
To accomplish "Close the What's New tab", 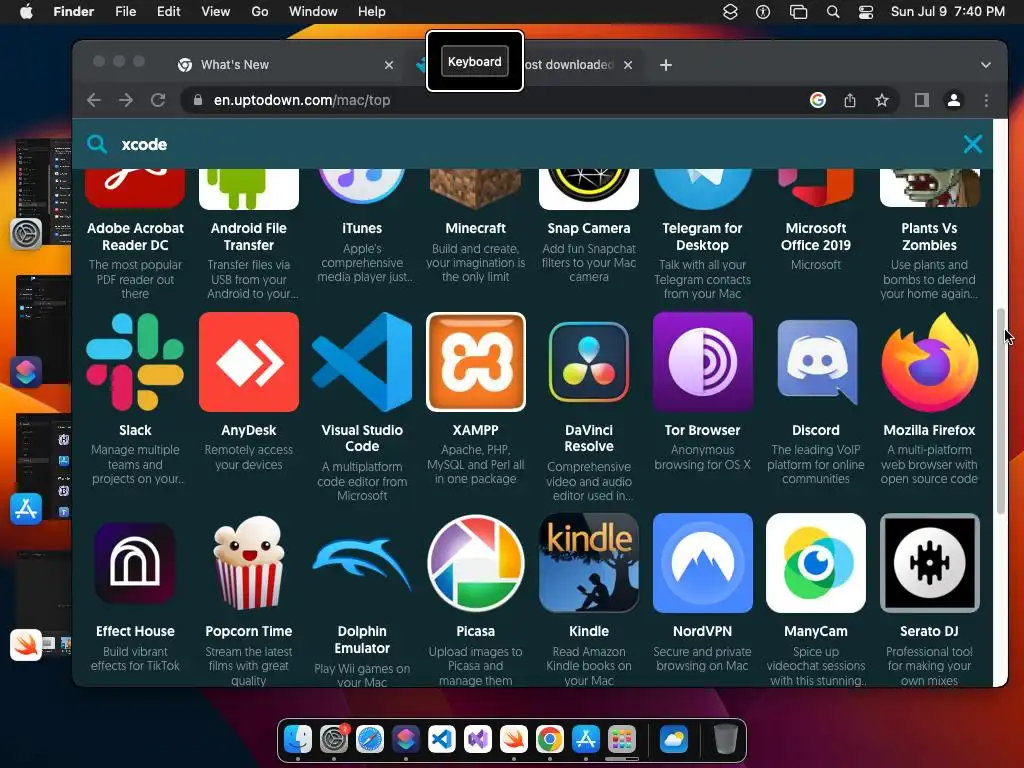I will pos(389,65).
